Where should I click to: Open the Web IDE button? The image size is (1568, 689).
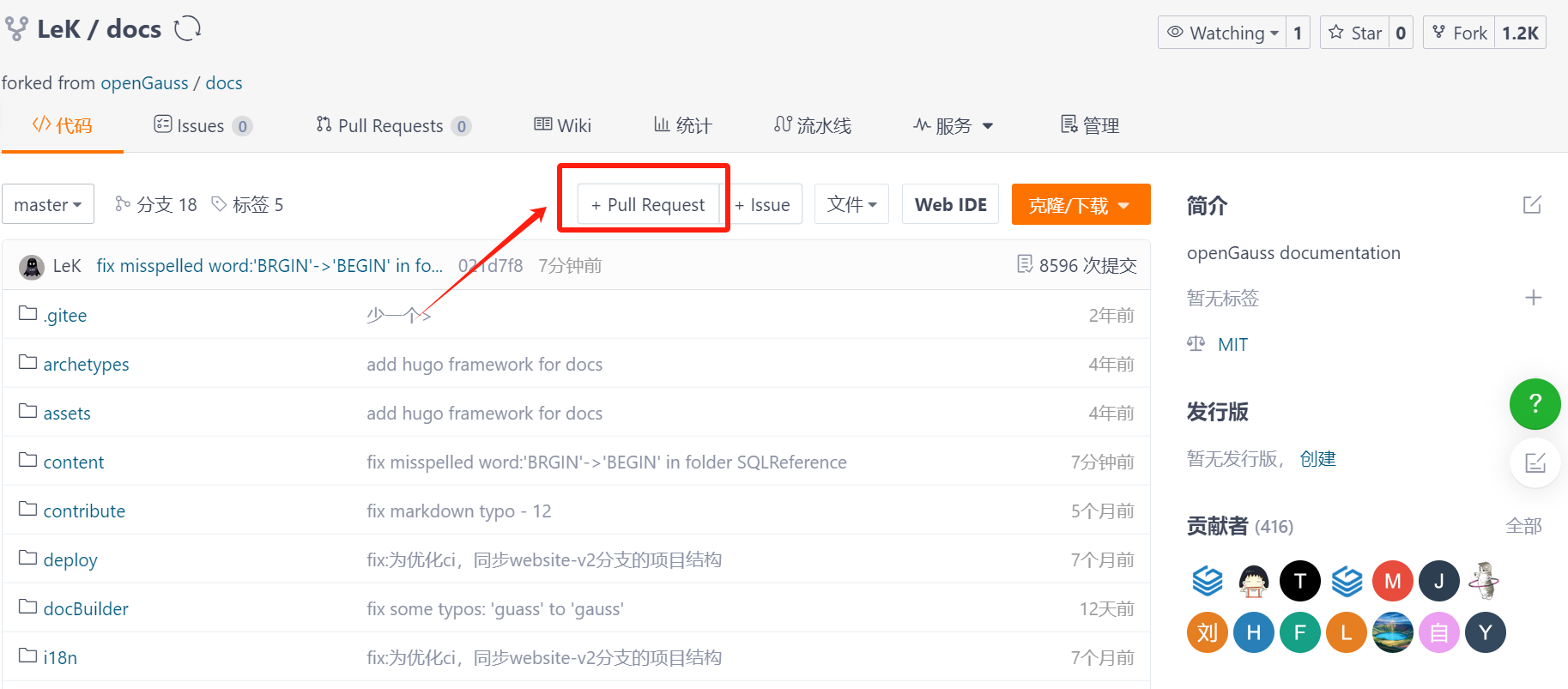click(x=950, y=205)
